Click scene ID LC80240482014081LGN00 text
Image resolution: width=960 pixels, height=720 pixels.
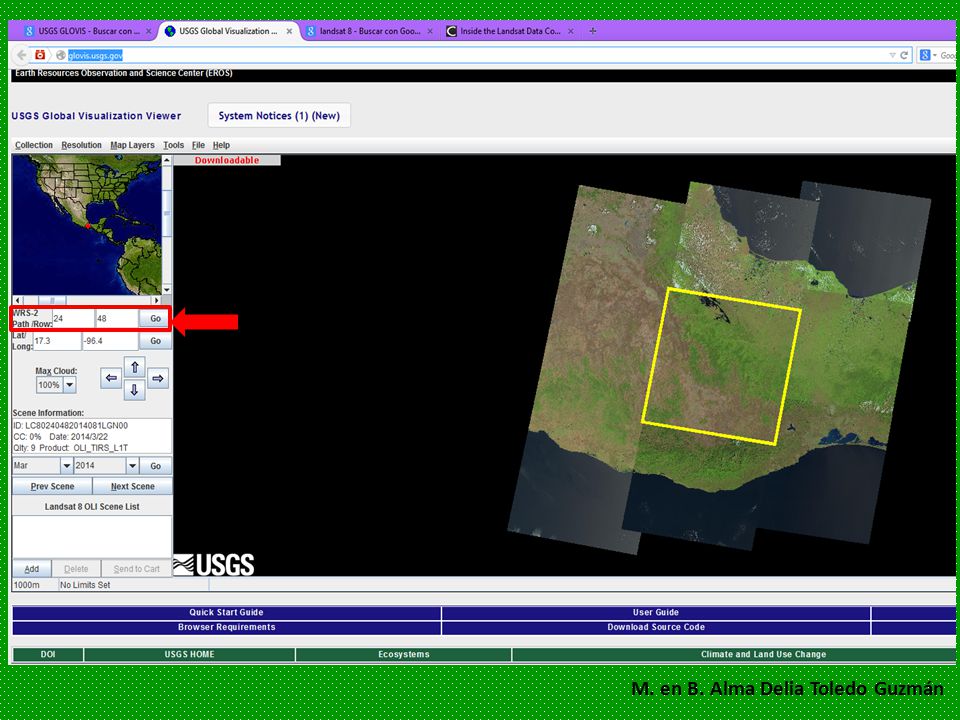[70, 426]
